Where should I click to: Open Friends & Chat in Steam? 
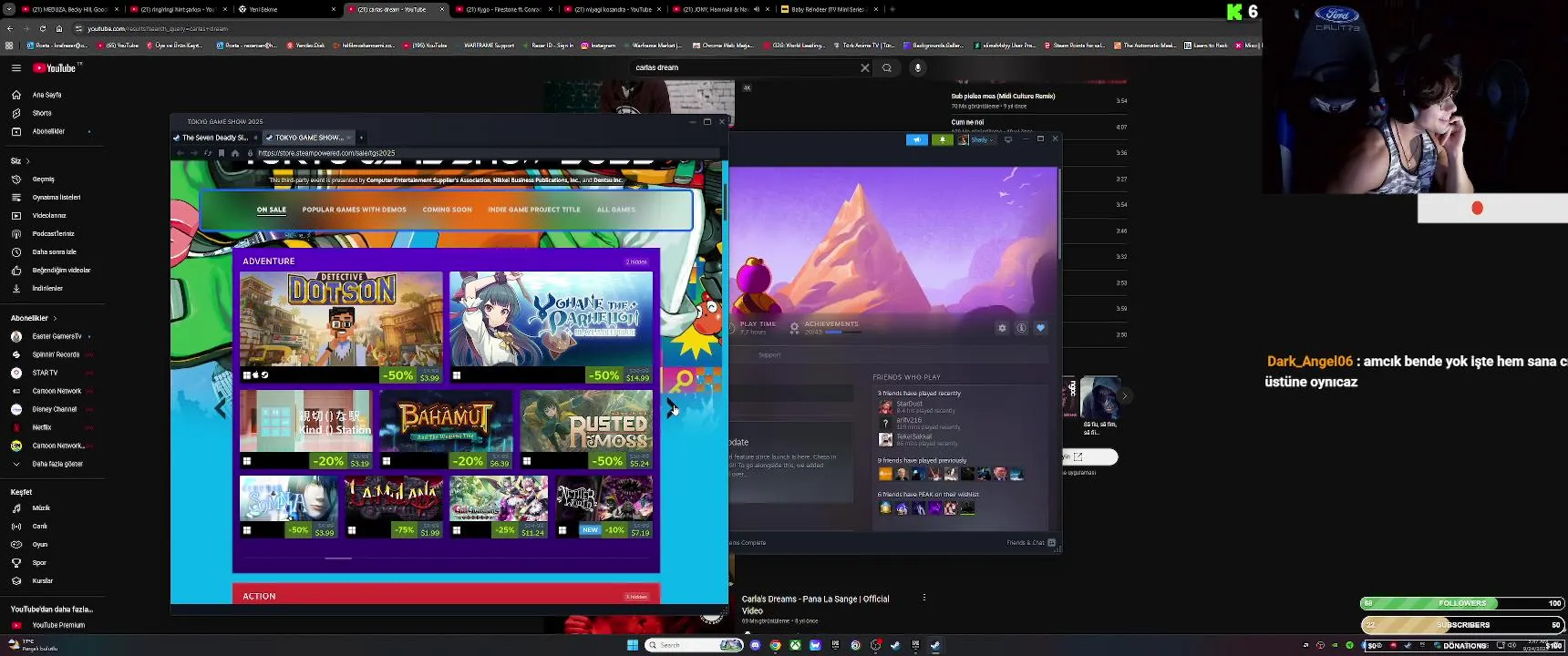[1031, 543]
